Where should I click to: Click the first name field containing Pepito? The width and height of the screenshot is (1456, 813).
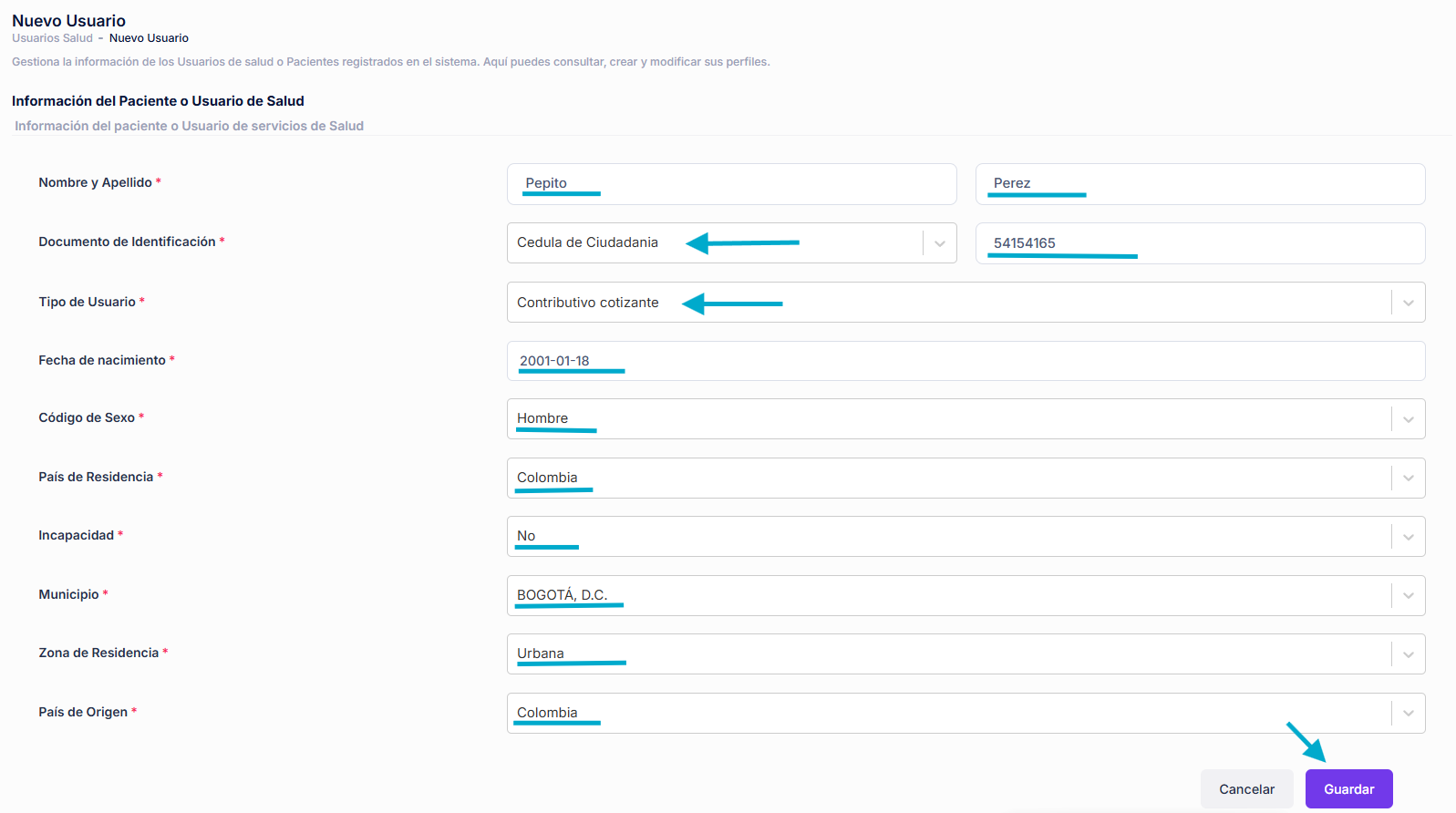pyautogui.click(x=731, y=184)
